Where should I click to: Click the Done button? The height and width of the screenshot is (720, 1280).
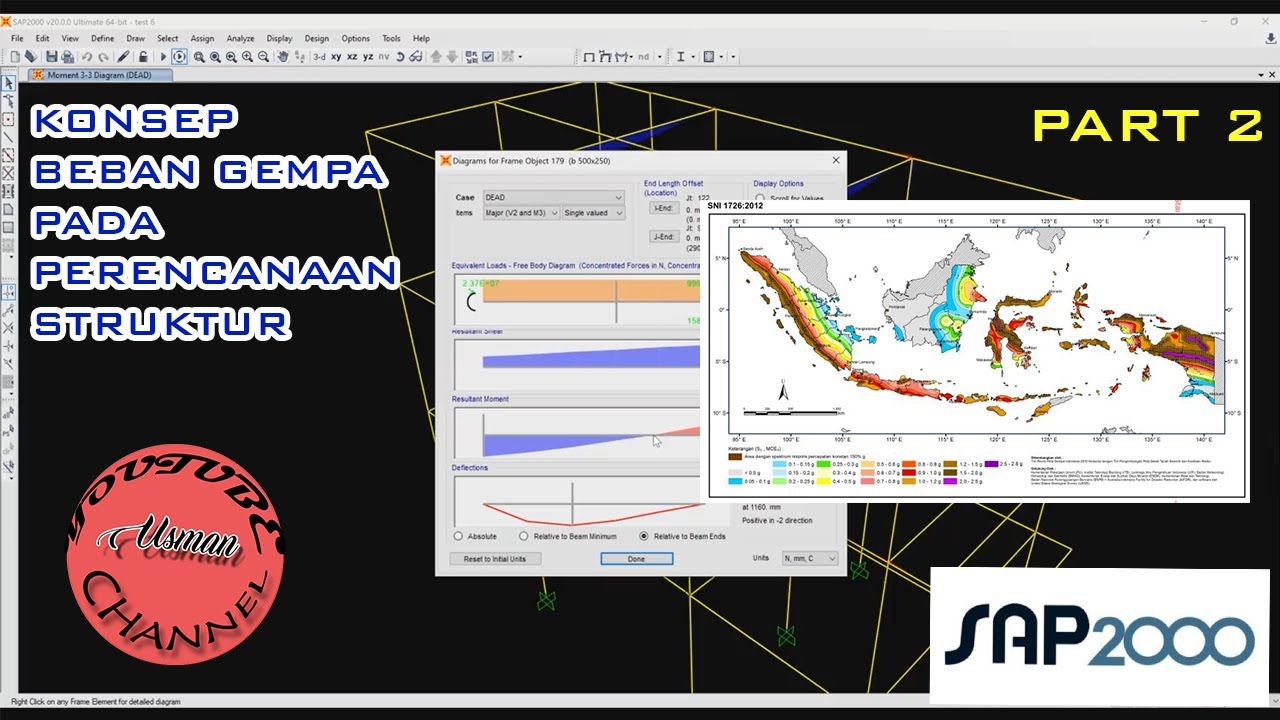point(636,559)
